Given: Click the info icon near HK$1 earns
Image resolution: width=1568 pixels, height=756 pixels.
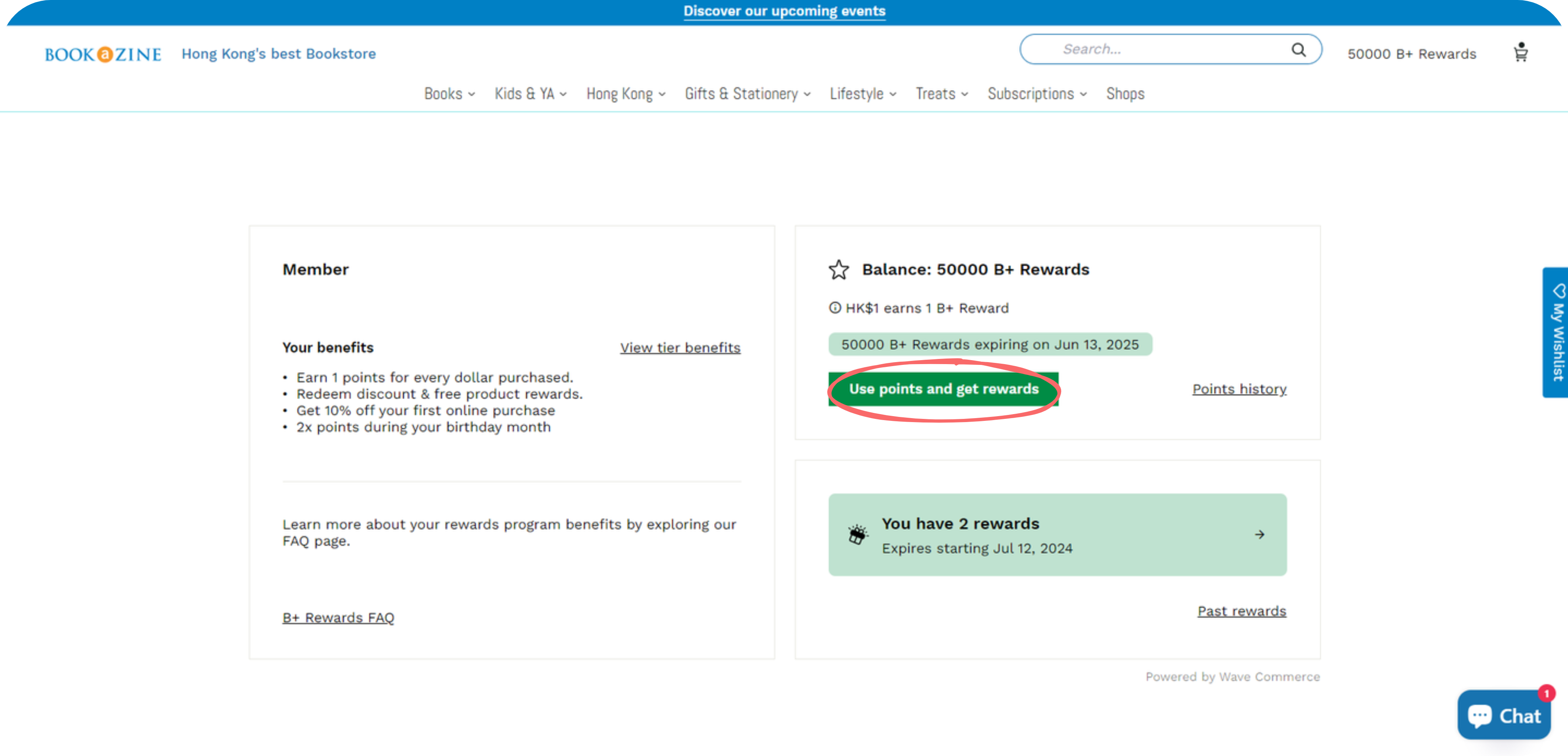Looking at the screenshot, I should 834,308.
